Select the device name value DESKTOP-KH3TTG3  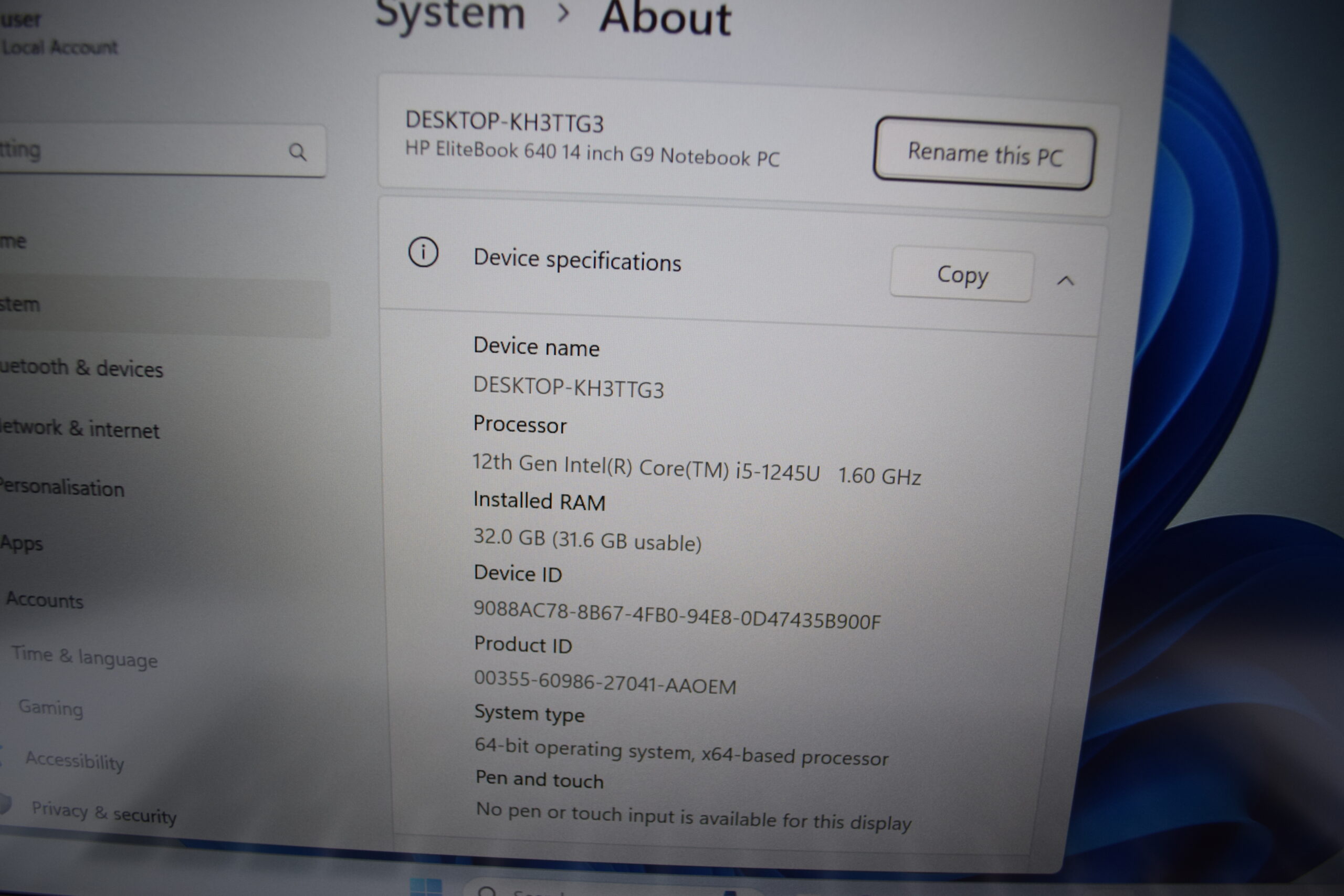point(569,387)
